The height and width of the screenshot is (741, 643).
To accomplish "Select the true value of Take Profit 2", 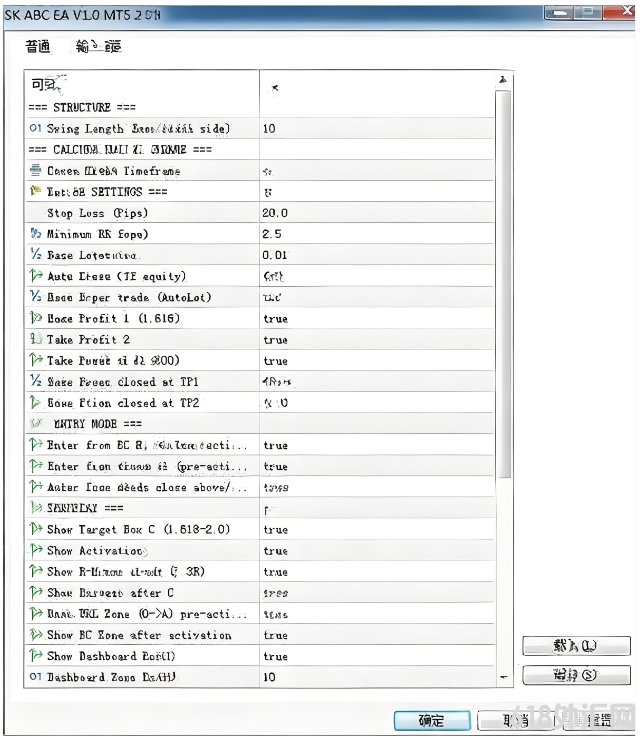I will pyautogui.click(x=275, y=340).
